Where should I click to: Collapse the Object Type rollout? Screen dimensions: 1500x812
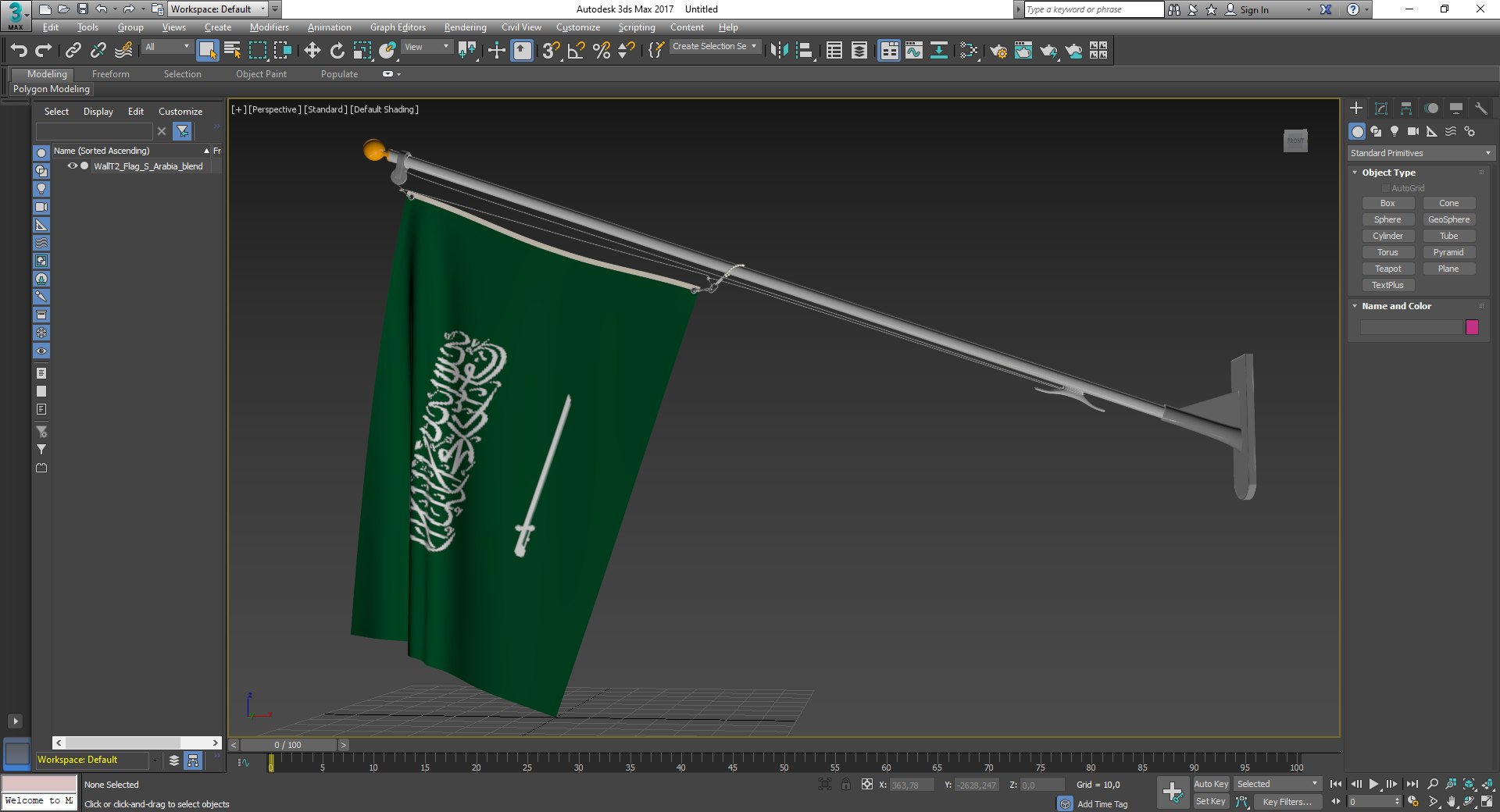tap(1355, 173)
